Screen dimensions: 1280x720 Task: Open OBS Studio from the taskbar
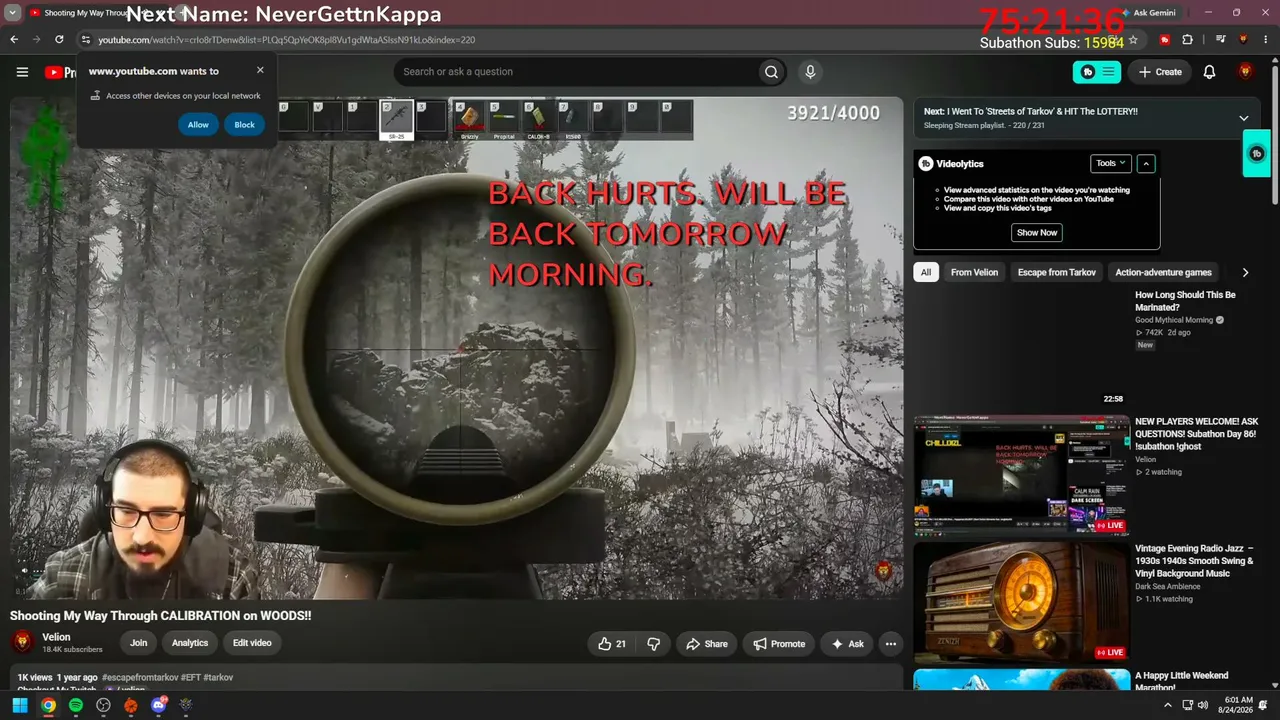[103, 705]
